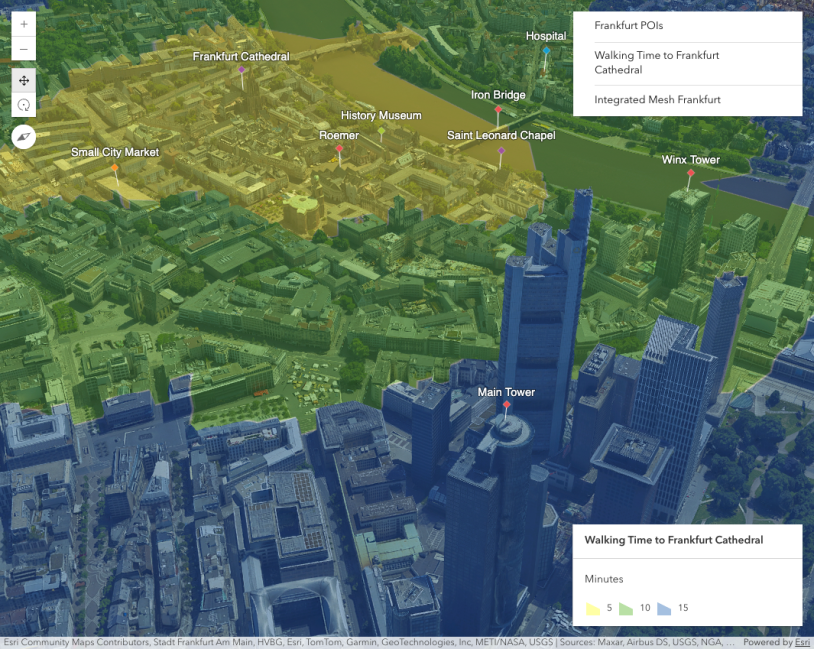Select the Main Tower pin marker
The width and height of the screenshot is (814, 649).
click(x=507, y=406)
